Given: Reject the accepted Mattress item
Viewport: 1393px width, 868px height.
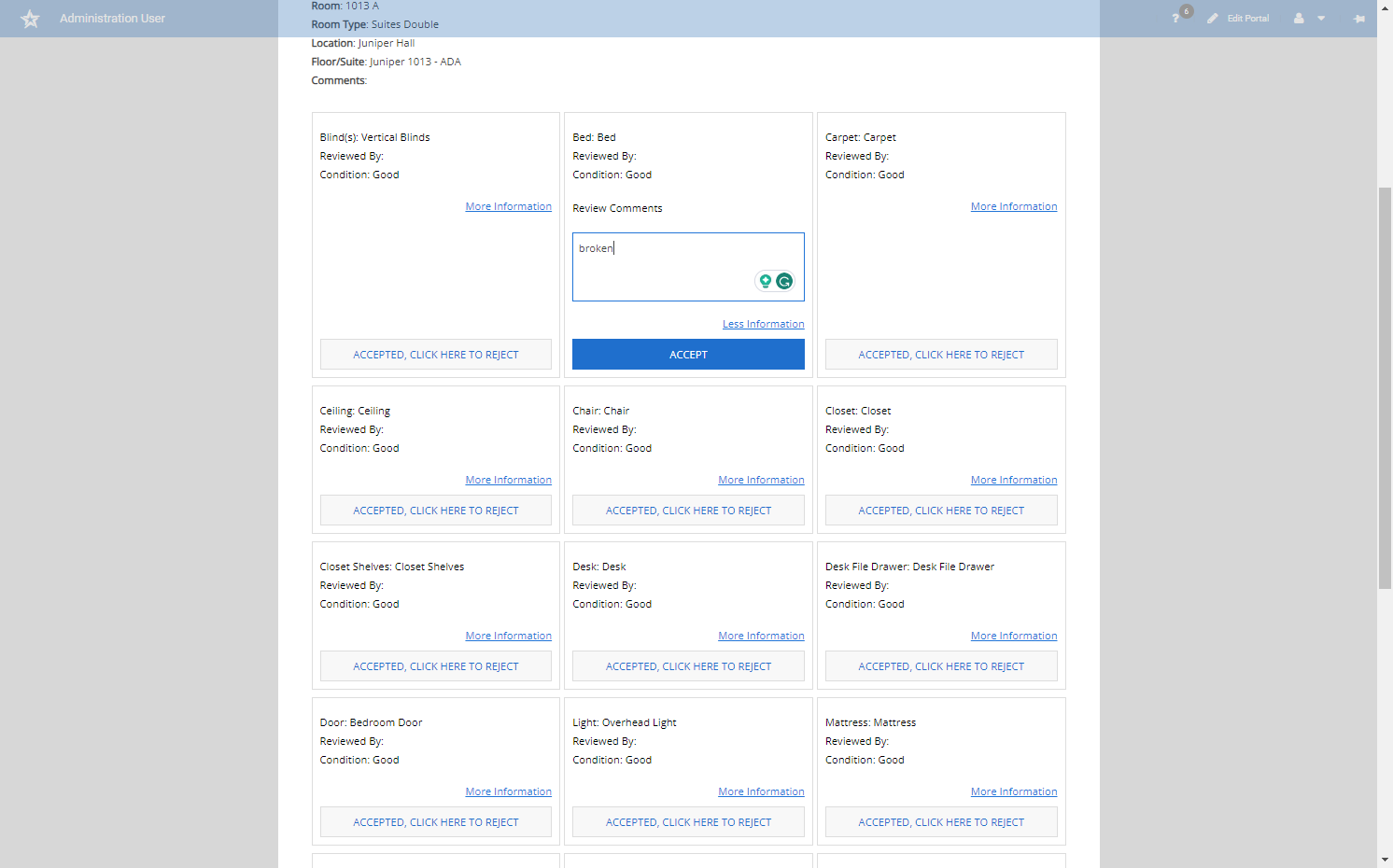Looking at the screenshot, I should 941,822.
